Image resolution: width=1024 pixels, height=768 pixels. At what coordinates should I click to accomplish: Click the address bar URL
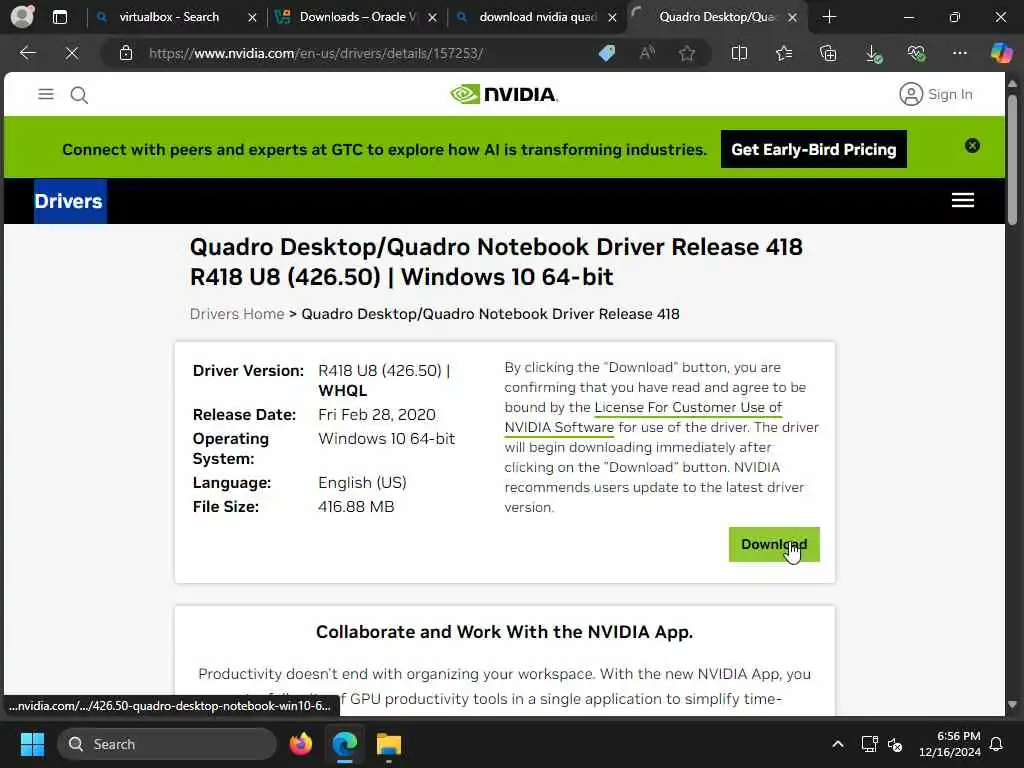(316, 53)
